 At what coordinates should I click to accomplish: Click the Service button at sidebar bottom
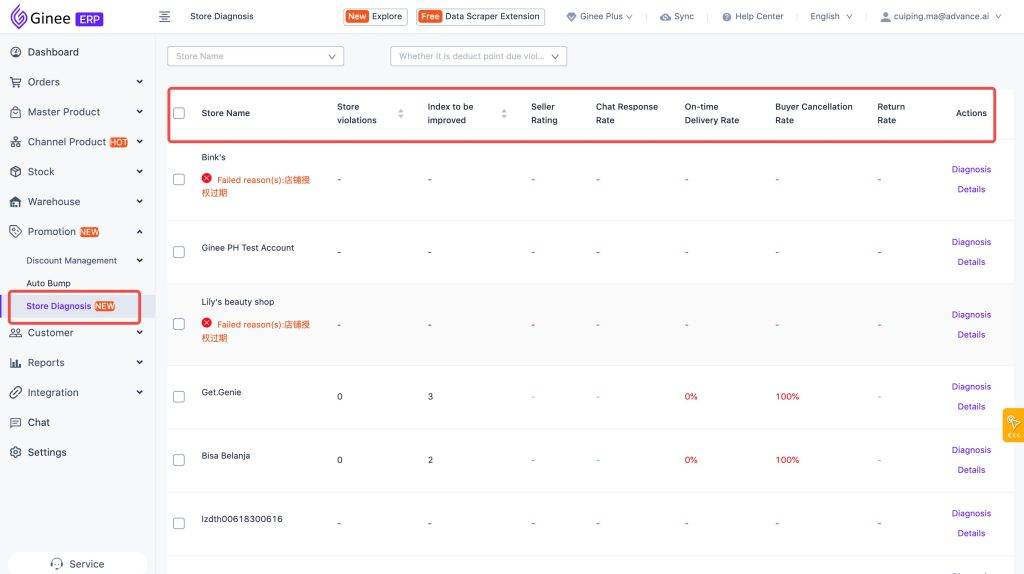[x=77, y=564]
